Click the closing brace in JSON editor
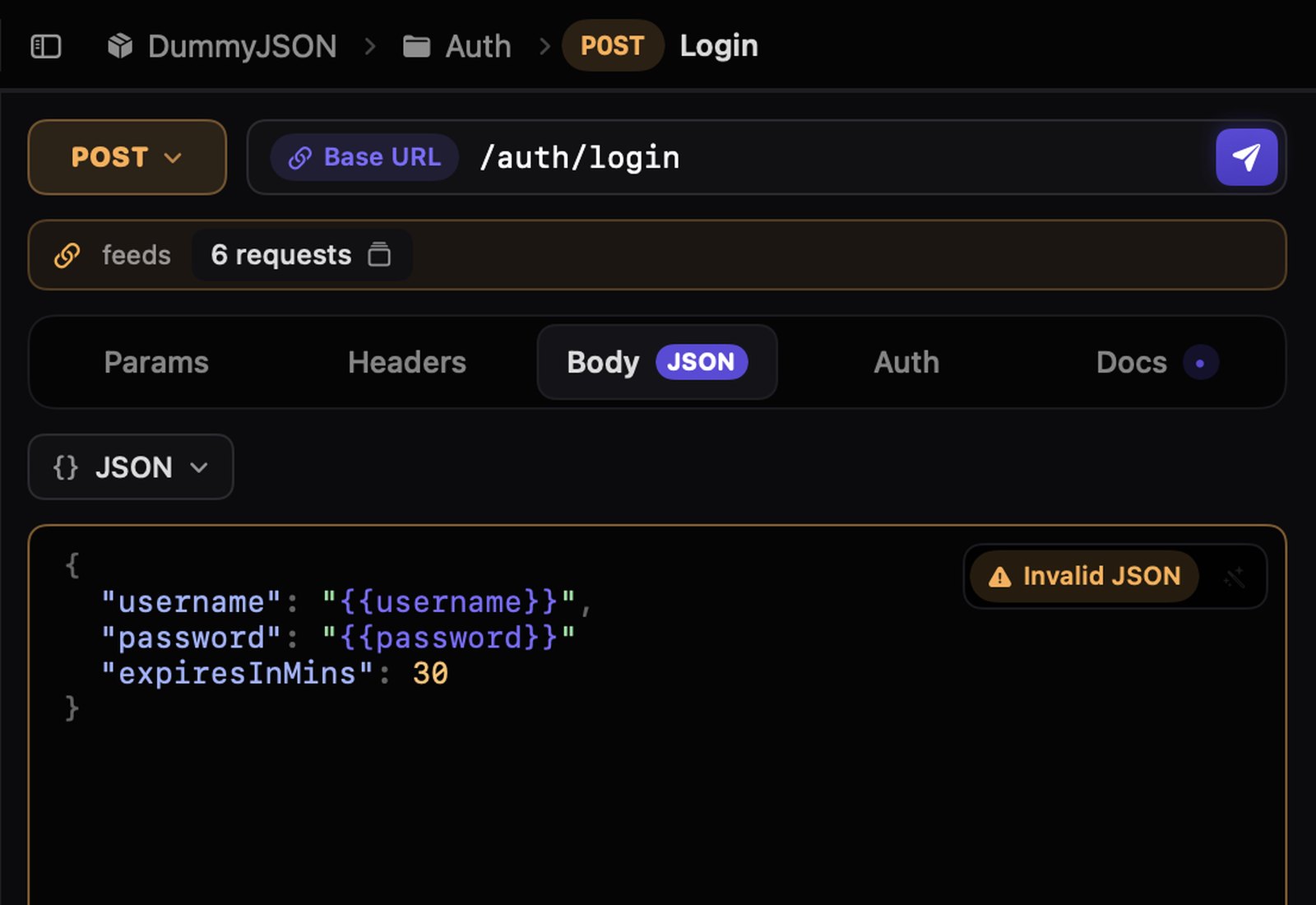 click(72, 708)
